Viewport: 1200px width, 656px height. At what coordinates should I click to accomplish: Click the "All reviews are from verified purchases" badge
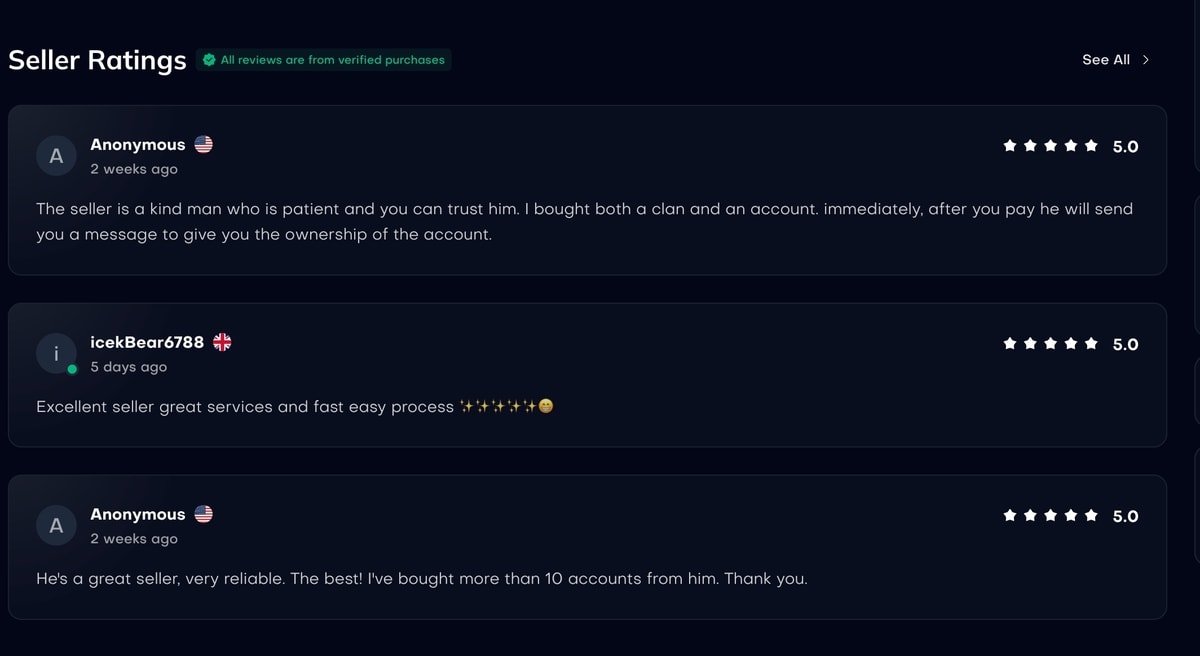click(x=332, y=60)
